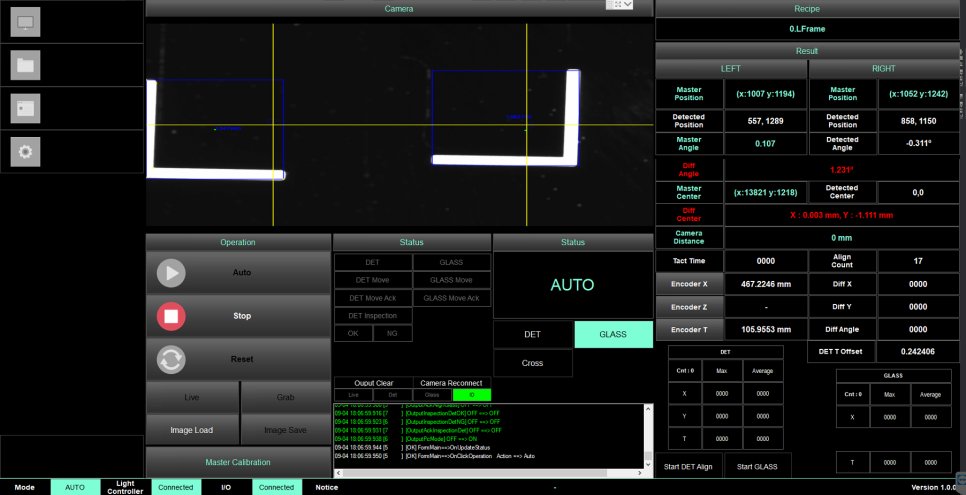The height and width of the screenshot is (495, 966).
Task: Select the LEFT result tab
Action: pyautogui.click(x=731, y=69)
